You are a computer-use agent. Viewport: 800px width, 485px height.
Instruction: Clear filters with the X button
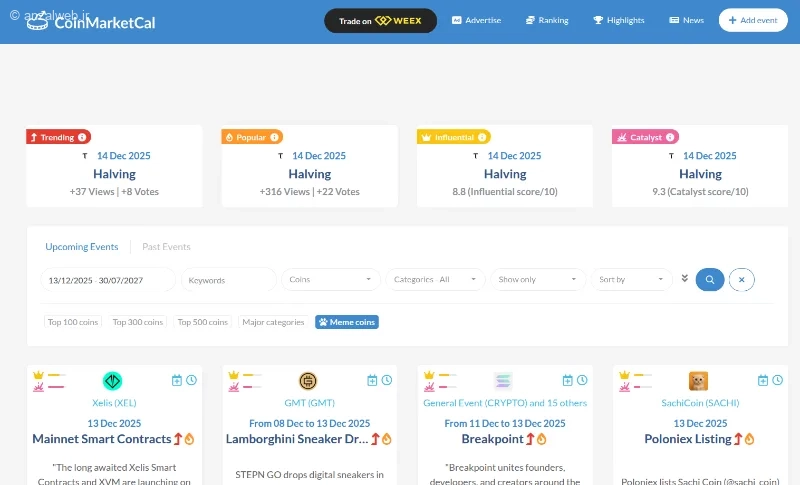tap(741, 279)
